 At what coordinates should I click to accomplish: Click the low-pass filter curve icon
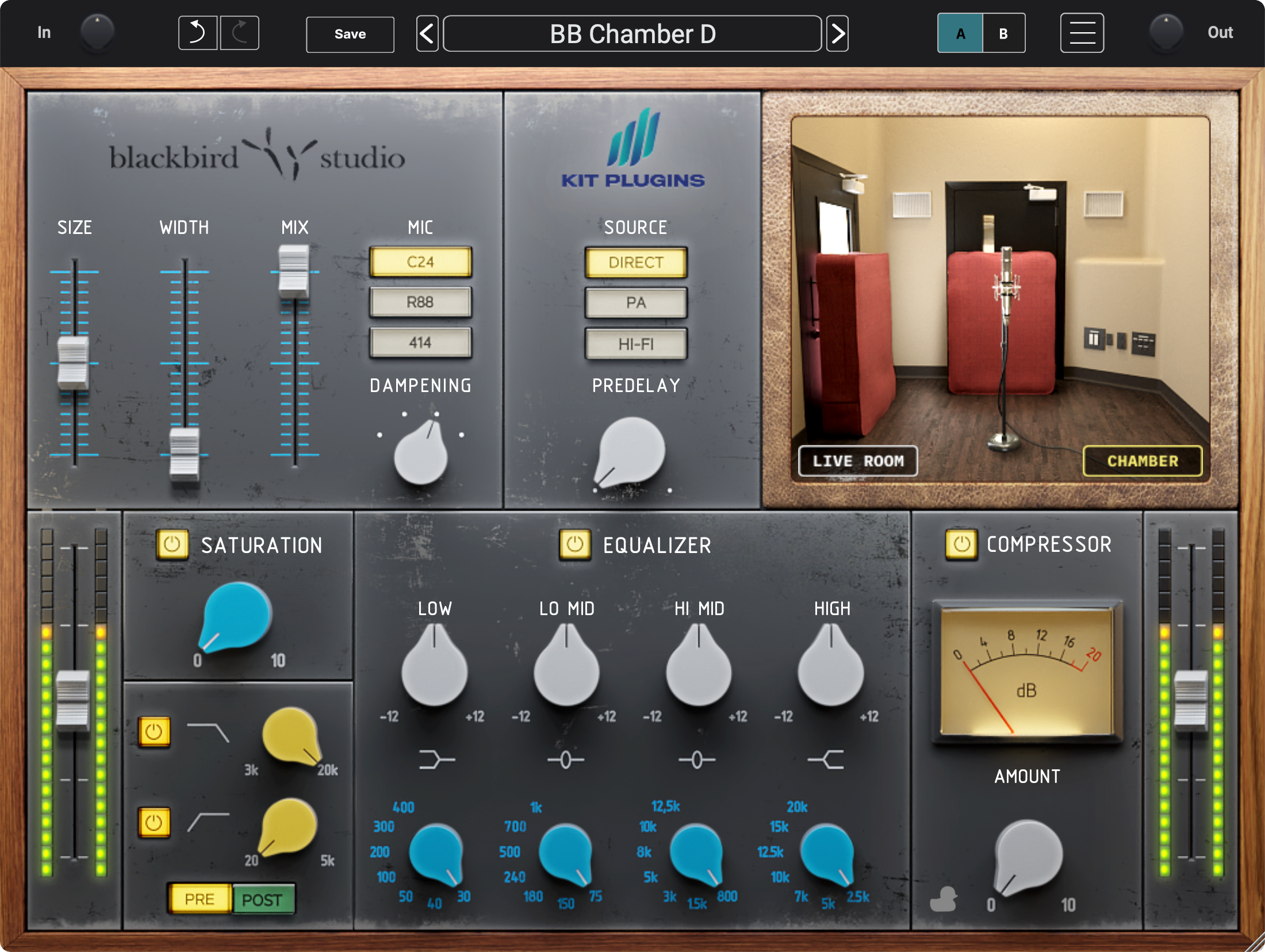208,732
